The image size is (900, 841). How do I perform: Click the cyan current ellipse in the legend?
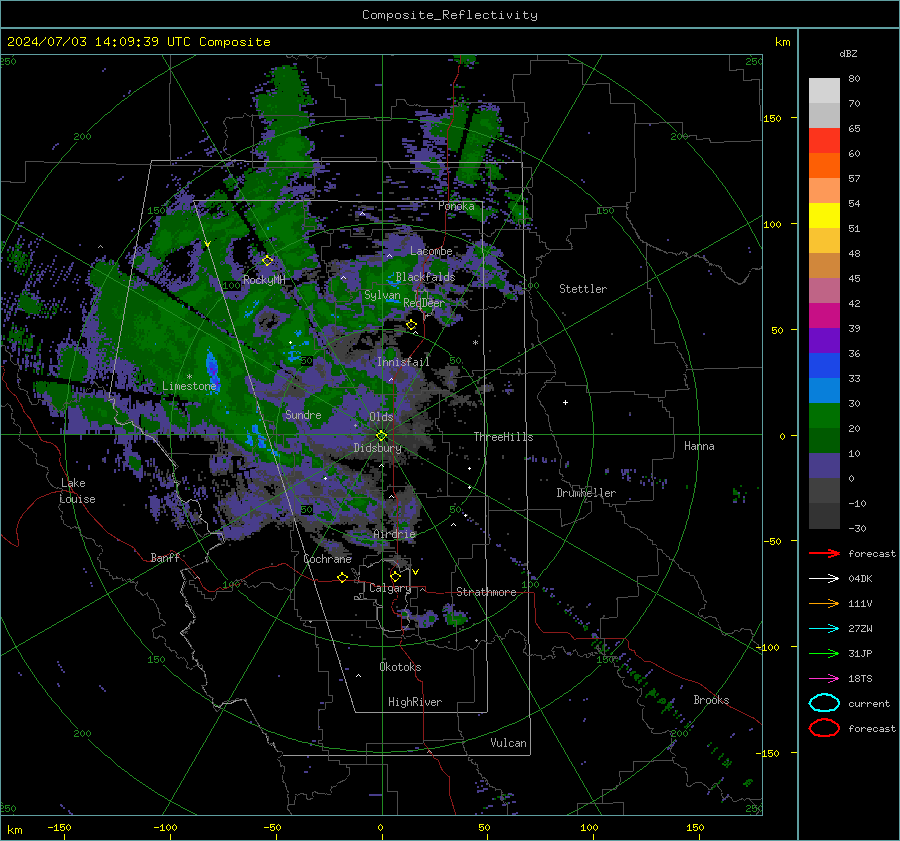[824, 703]
